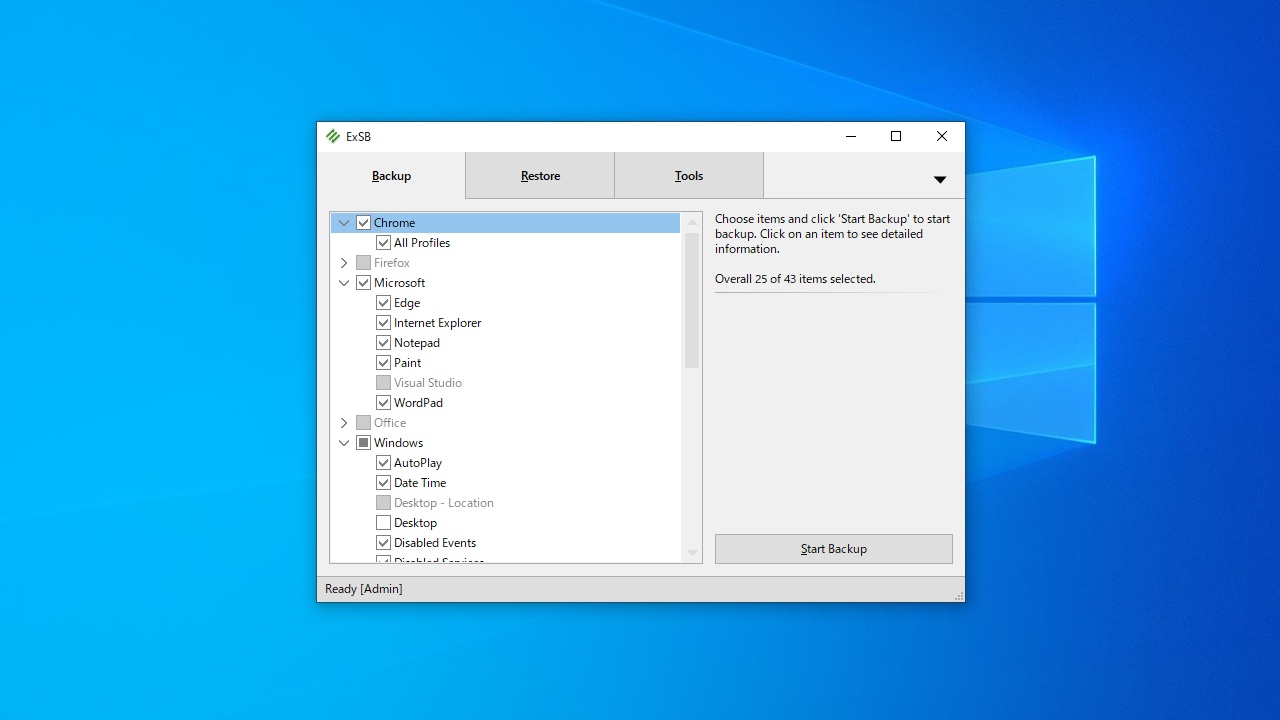Click 'Overall 25 of 43 items selected' text
The width and height of the screenshot is (1280, 720).
795,279
